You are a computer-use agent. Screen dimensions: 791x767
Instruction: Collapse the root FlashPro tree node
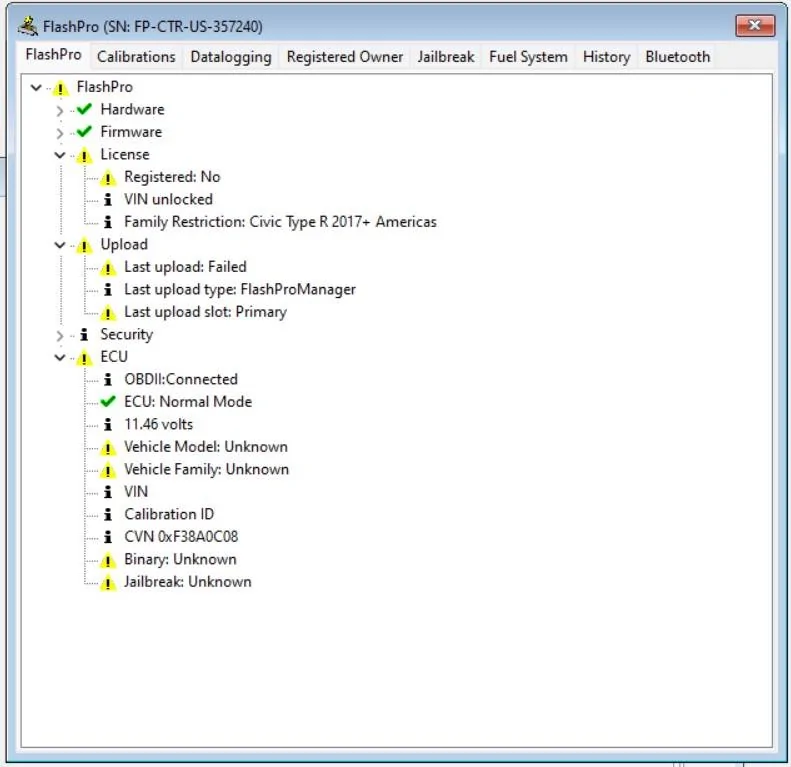tap(36, 87)
